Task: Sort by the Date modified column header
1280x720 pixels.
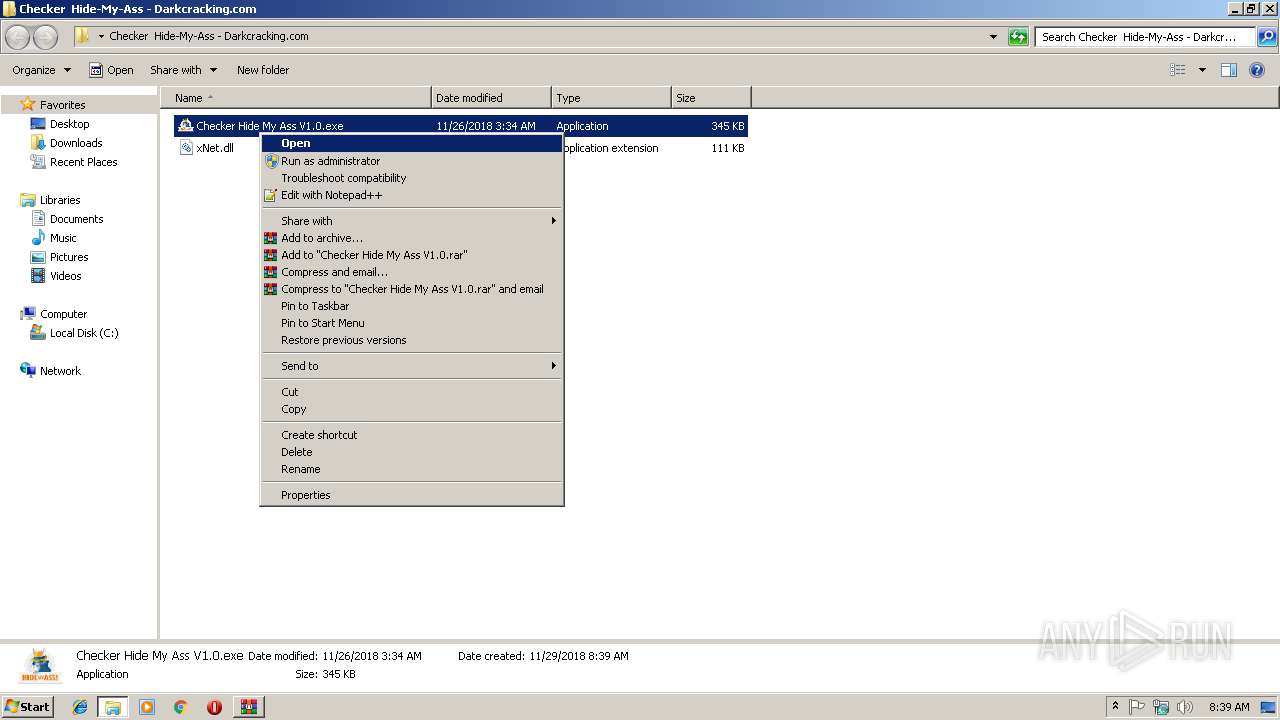Action: point(491,98)
